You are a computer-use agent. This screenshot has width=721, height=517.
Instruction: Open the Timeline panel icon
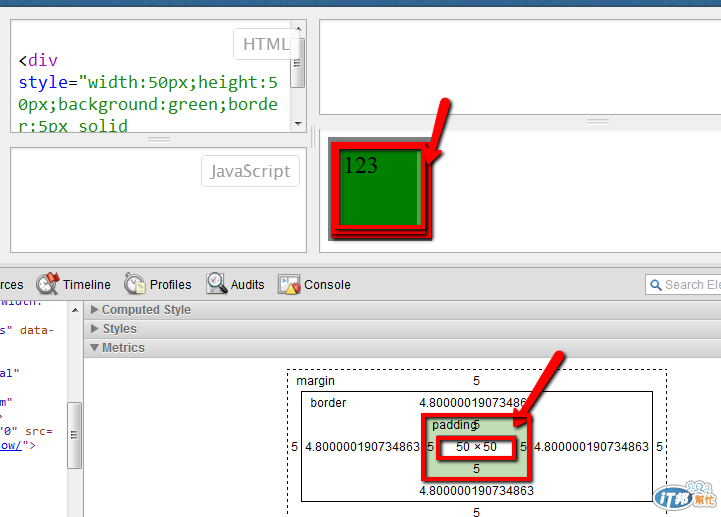pos(48,284)
